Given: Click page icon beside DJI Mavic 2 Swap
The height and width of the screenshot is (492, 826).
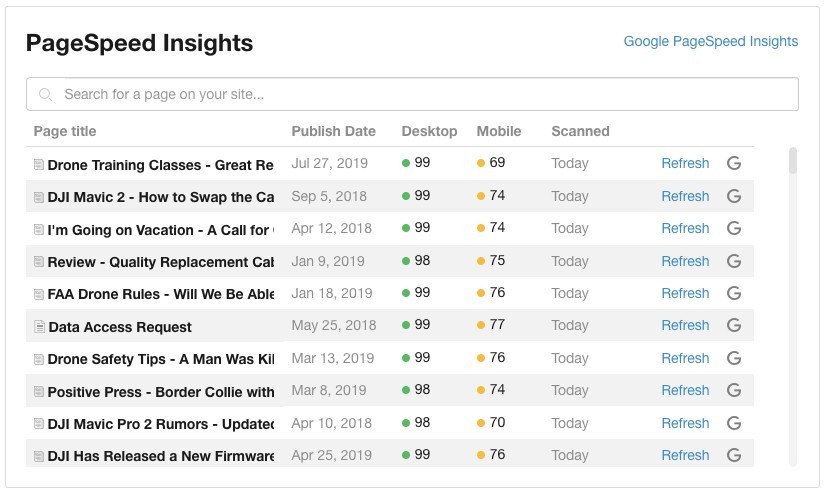Looking at the screenshot, I should point(38,197).
